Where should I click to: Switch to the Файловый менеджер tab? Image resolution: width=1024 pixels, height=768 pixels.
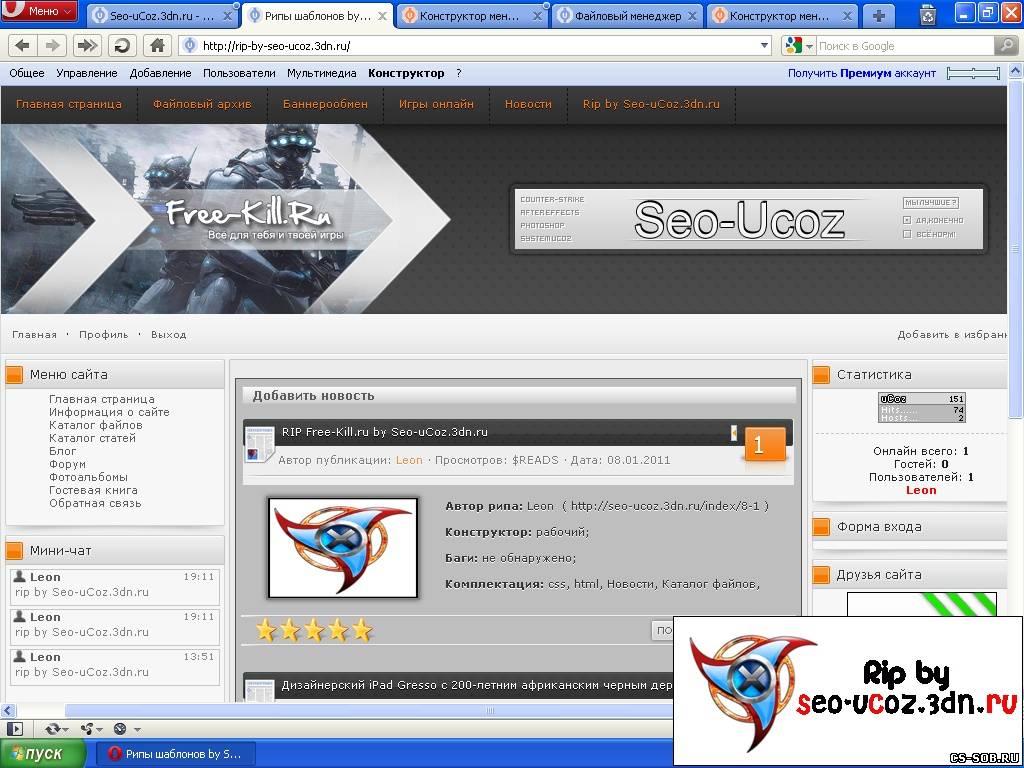click(x=627, y=16)
